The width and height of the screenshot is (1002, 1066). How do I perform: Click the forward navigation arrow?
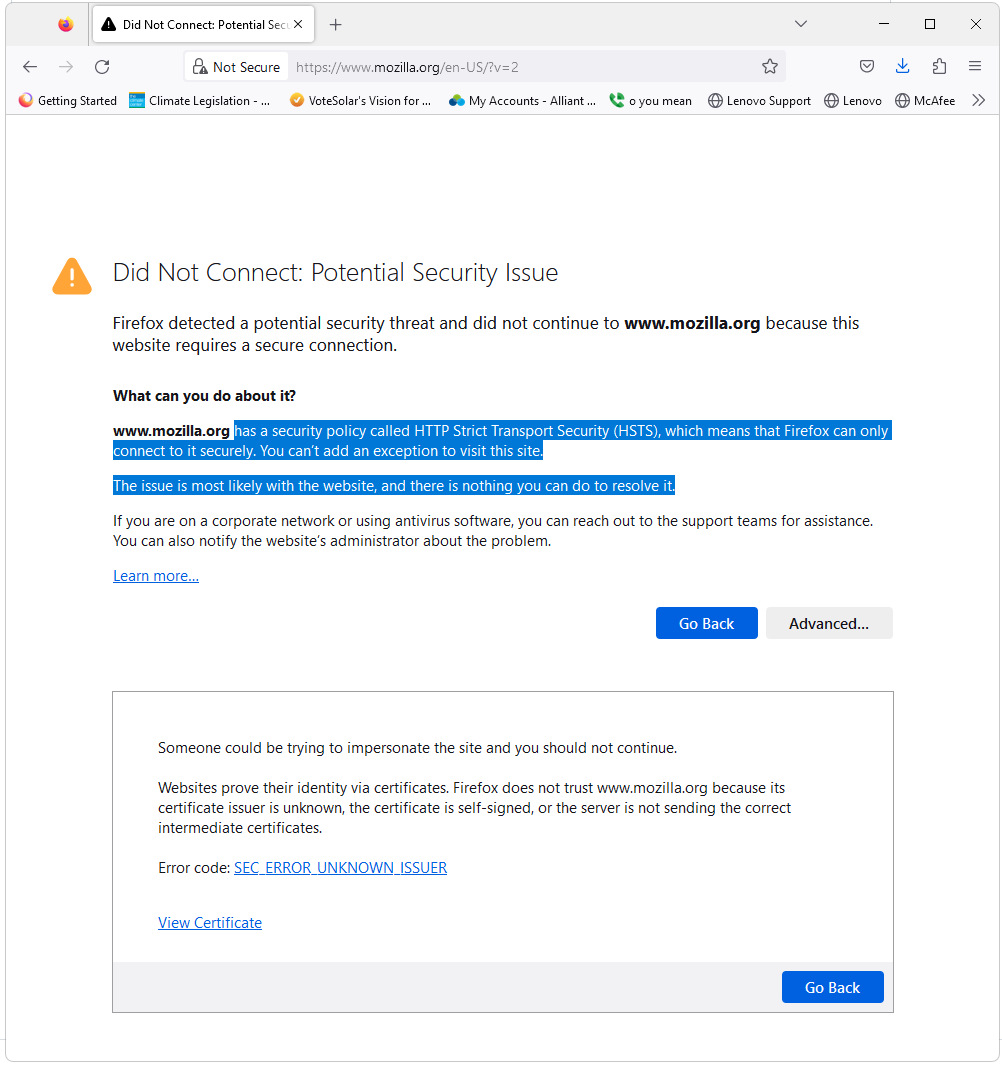[x=66, y=66]
